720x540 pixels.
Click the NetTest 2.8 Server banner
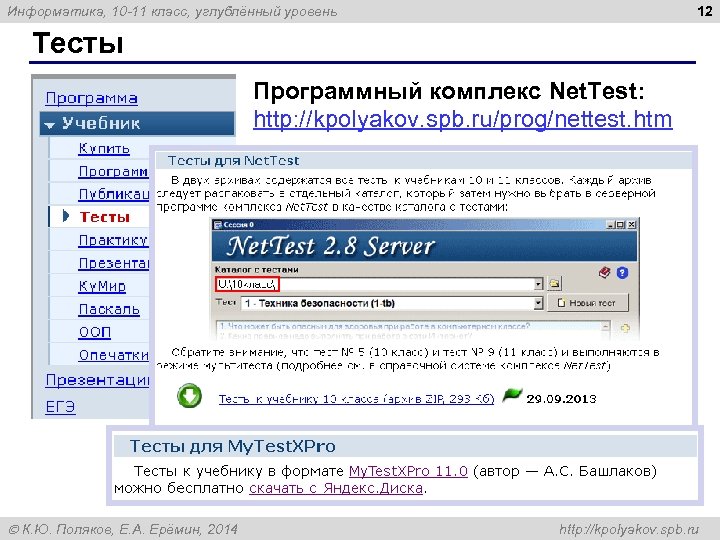(424, 246)
